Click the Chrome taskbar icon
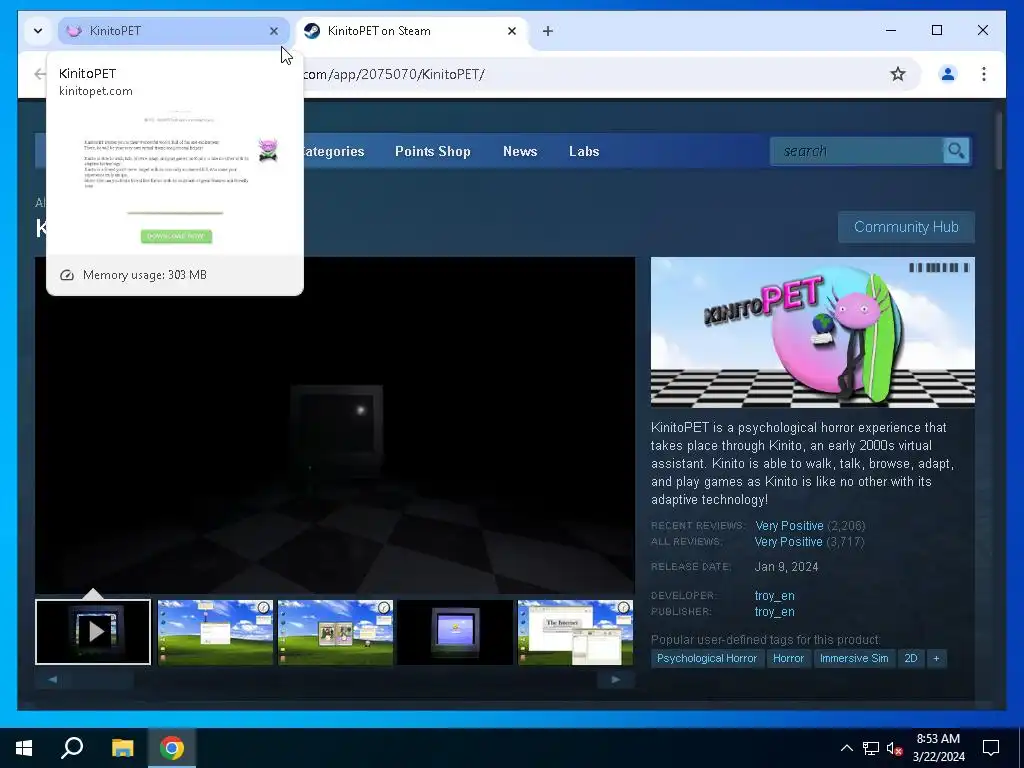1024x768 pixels. point(172,748)
